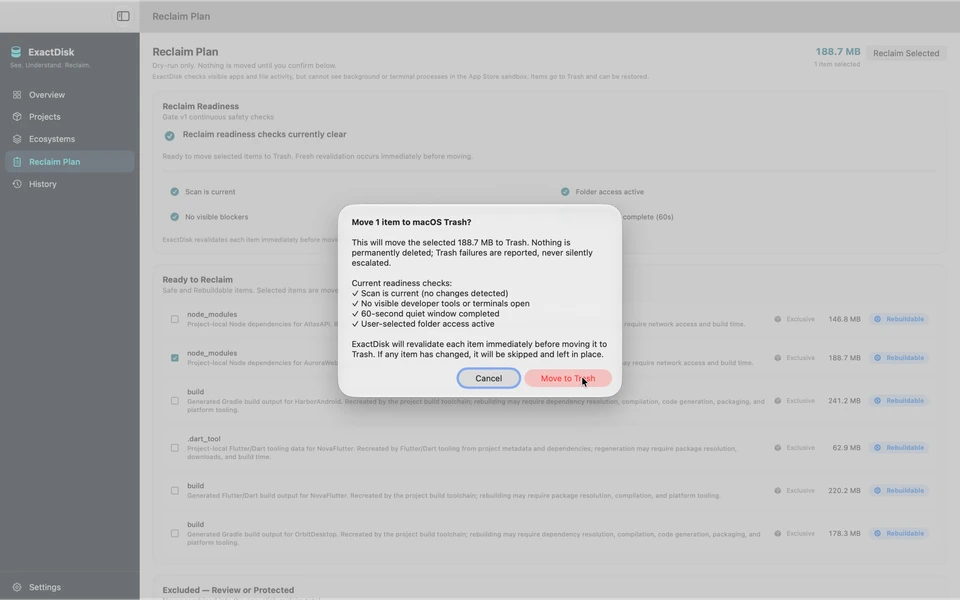Click the 220.2 MB size value

coord(844,490)
